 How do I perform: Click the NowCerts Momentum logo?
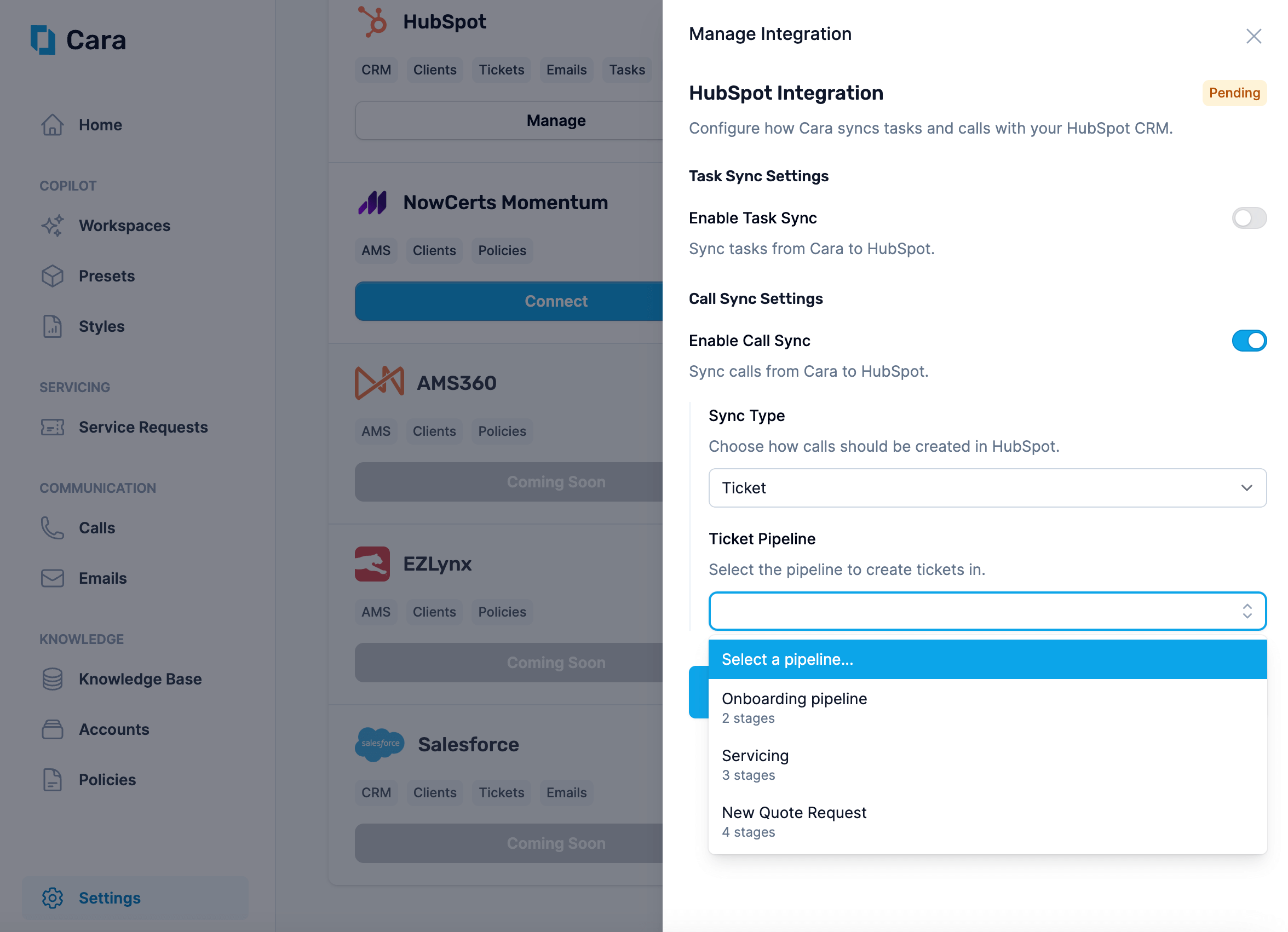372,202
